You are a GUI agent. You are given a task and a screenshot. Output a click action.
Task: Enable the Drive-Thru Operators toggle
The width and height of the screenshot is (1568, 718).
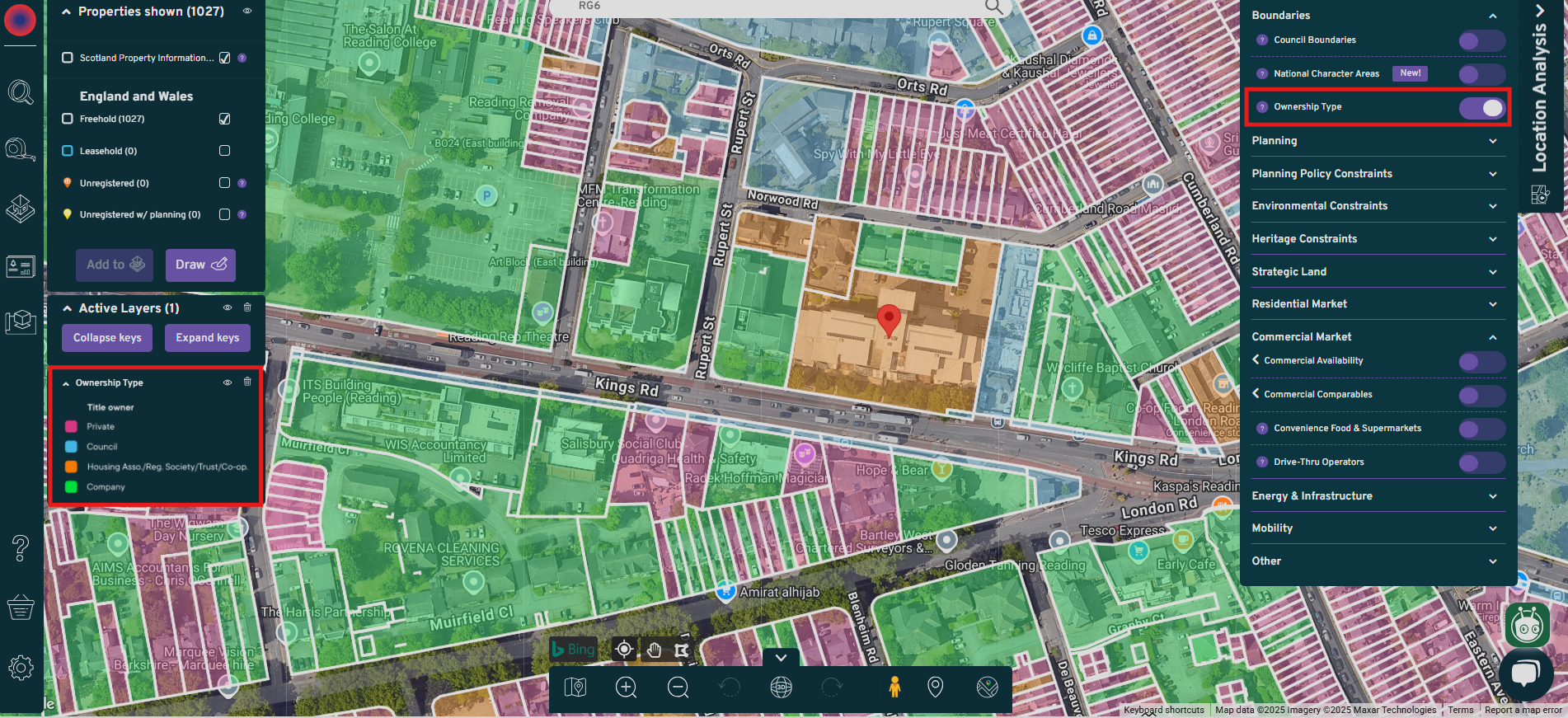1481,463
